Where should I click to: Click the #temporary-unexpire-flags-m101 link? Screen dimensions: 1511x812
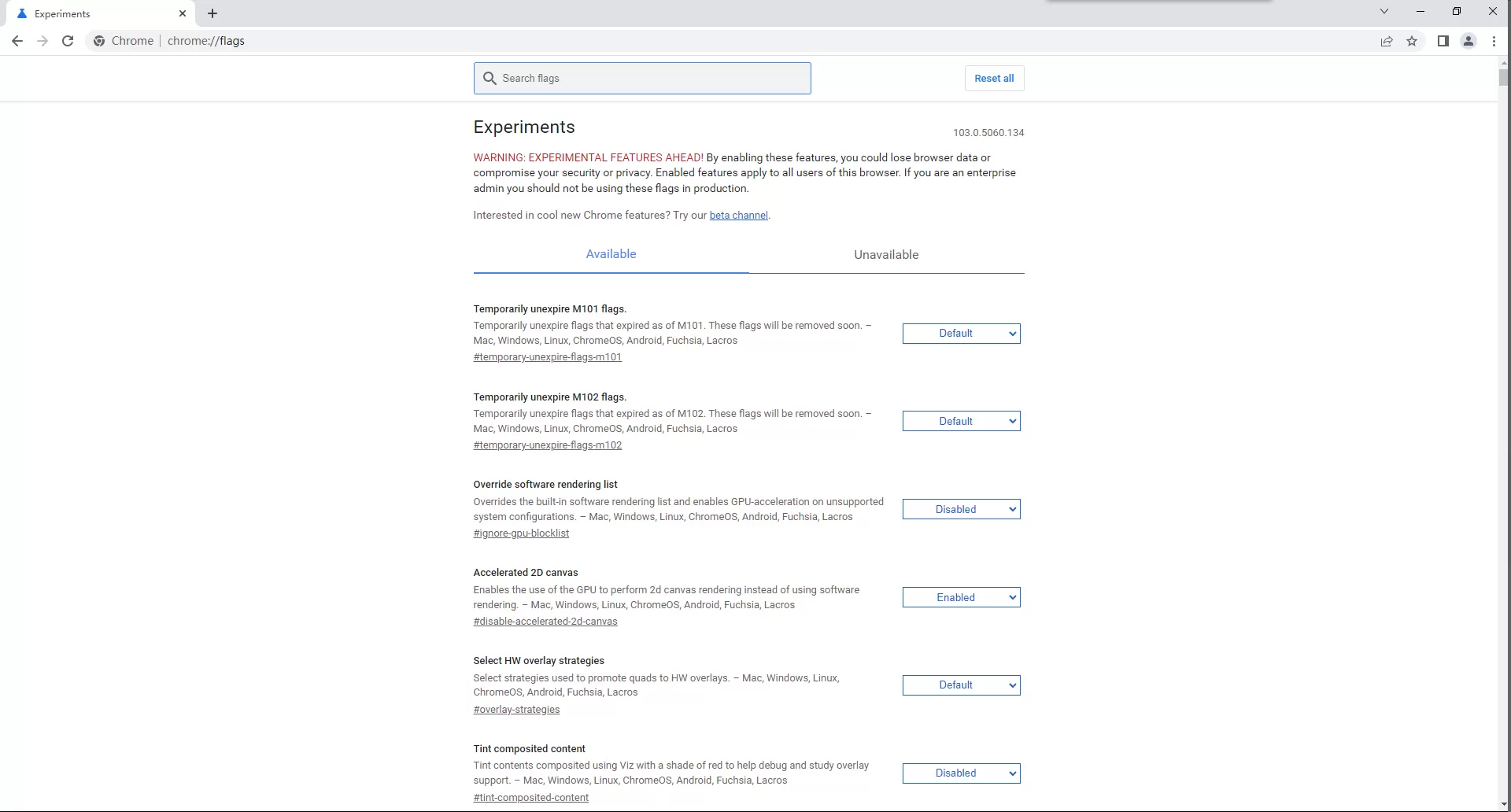[x=547, y=357]
